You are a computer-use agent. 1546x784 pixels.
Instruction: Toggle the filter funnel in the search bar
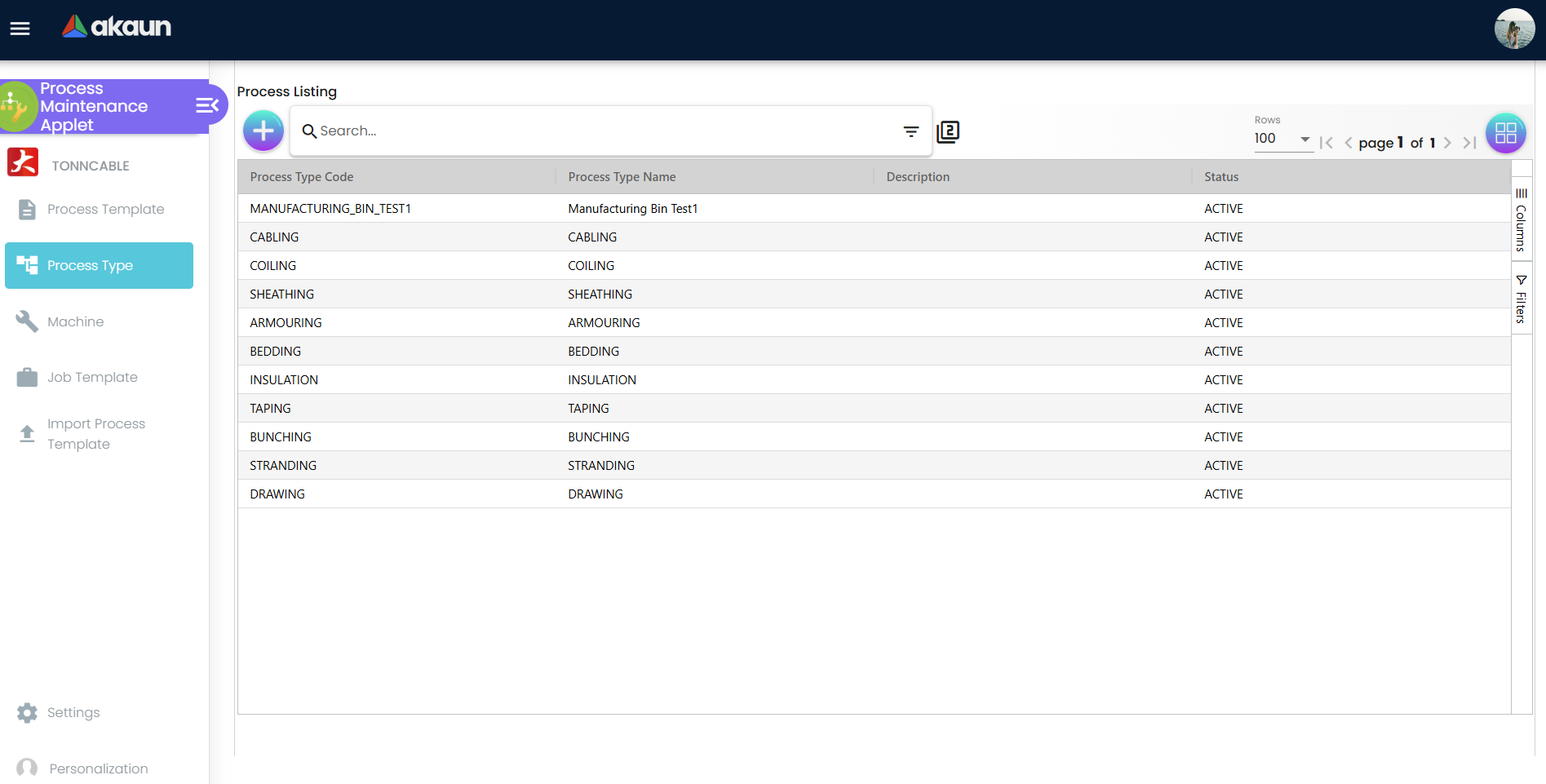point(910,131)
